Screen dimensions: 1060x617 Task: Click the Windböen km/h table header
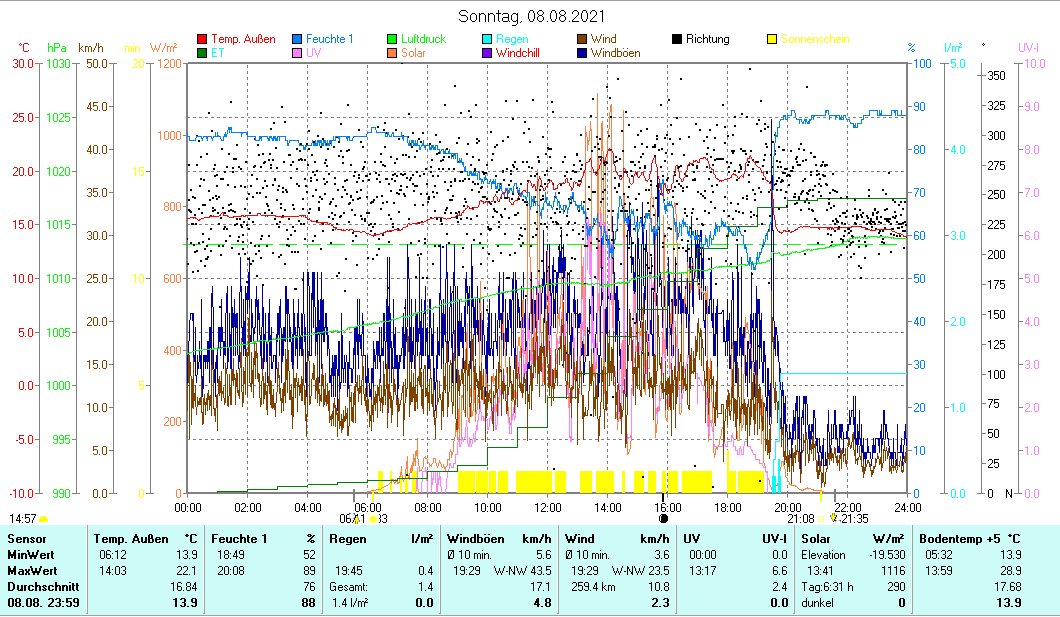point(499,539)
